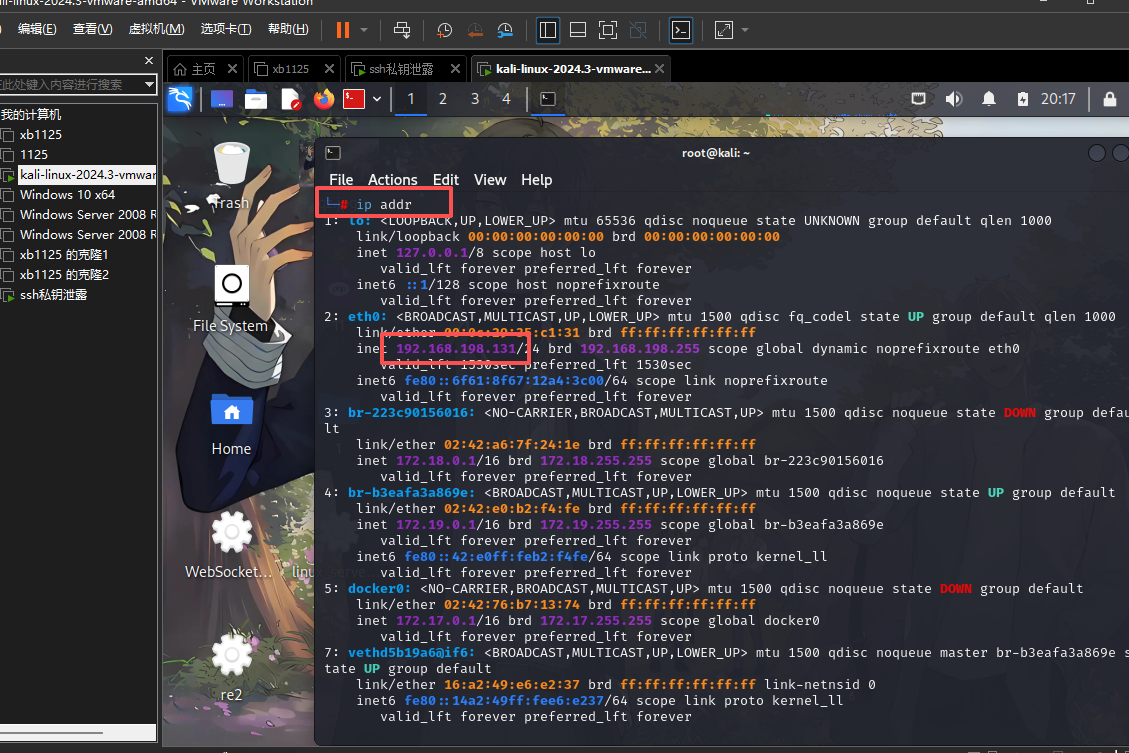The image size is (1129, 753).
Task: Click the Send Ctrl+Alt+Del toolbar icon
Action: 402,30
